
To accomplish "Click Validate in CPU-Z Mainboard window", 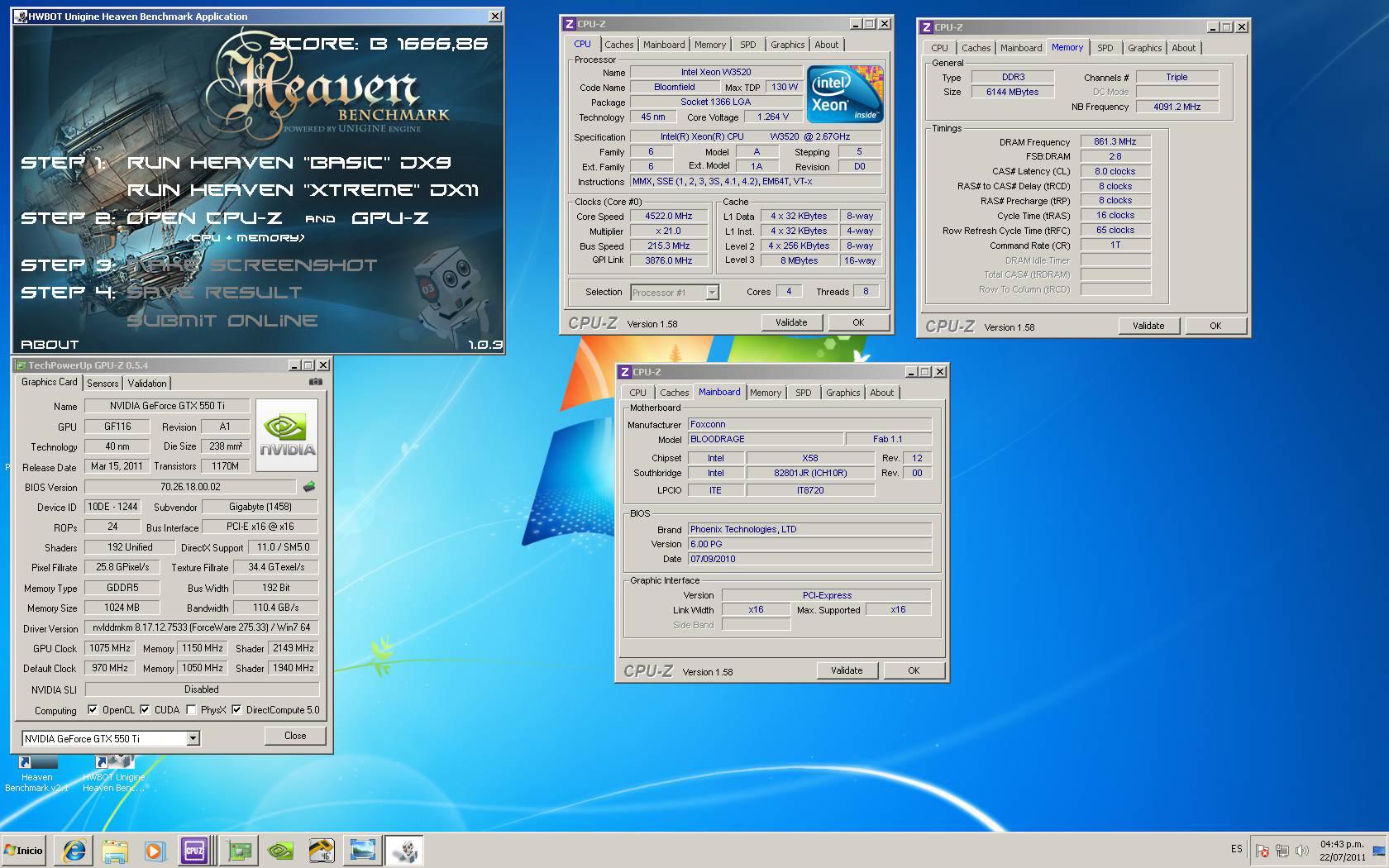I will coord(847,670).
